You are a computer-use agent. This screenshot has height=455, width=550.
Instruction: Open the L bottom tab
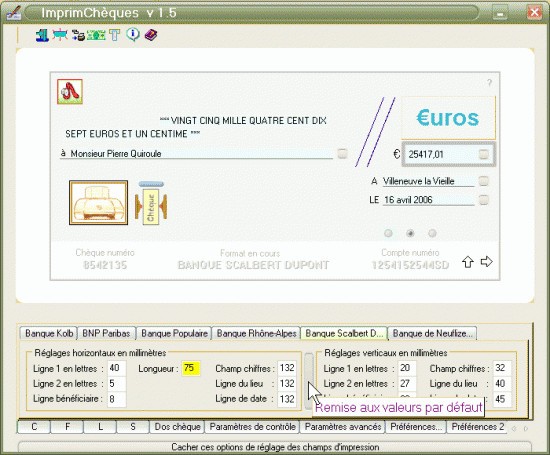click(x=100, y=427)
